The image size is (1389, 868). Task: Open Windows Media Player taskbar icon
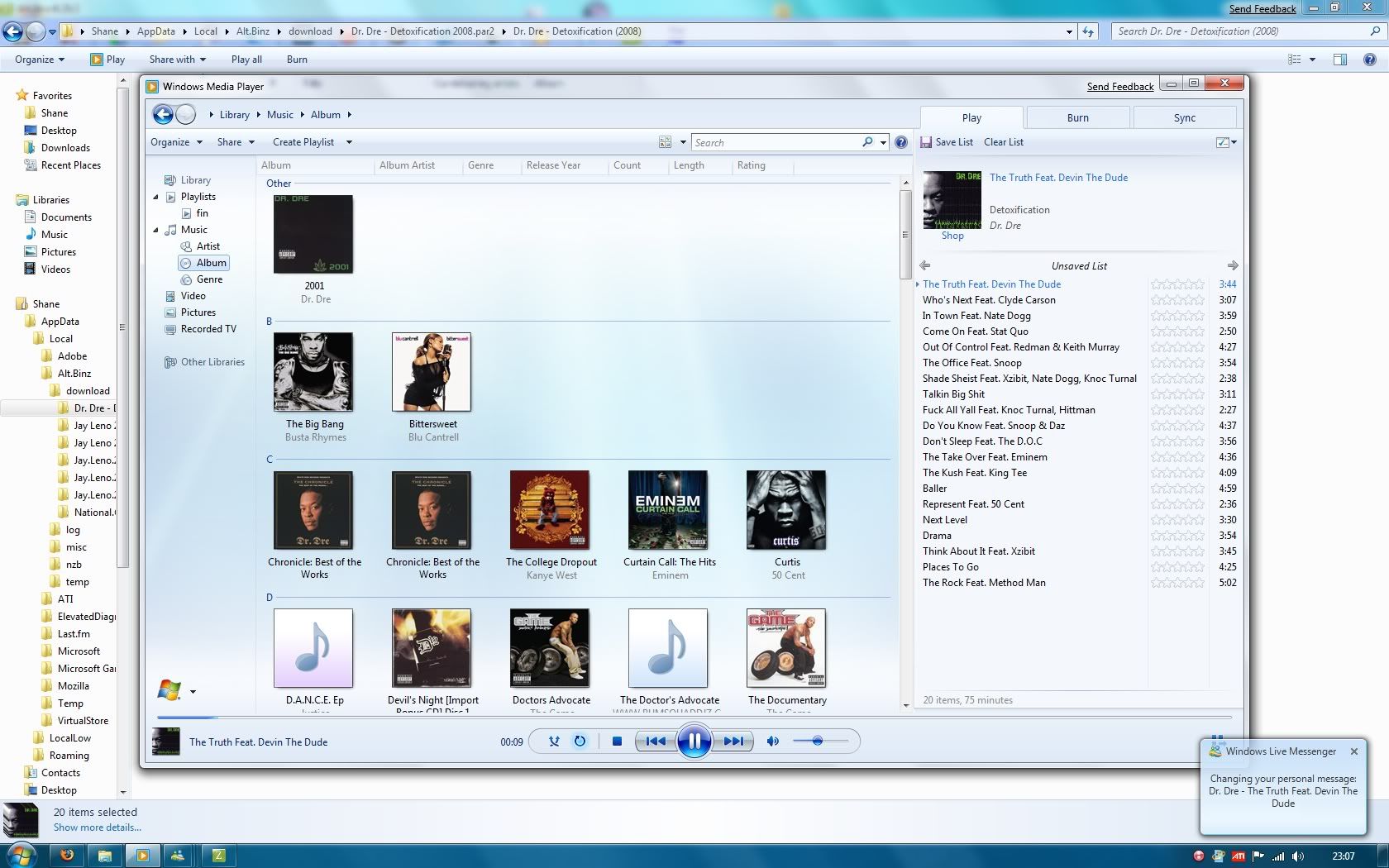click(142, 855)
